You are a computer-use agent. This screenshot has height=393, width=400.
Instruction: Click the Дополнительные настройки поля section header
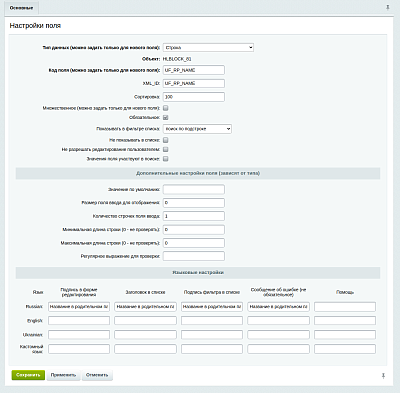[198, 173]
